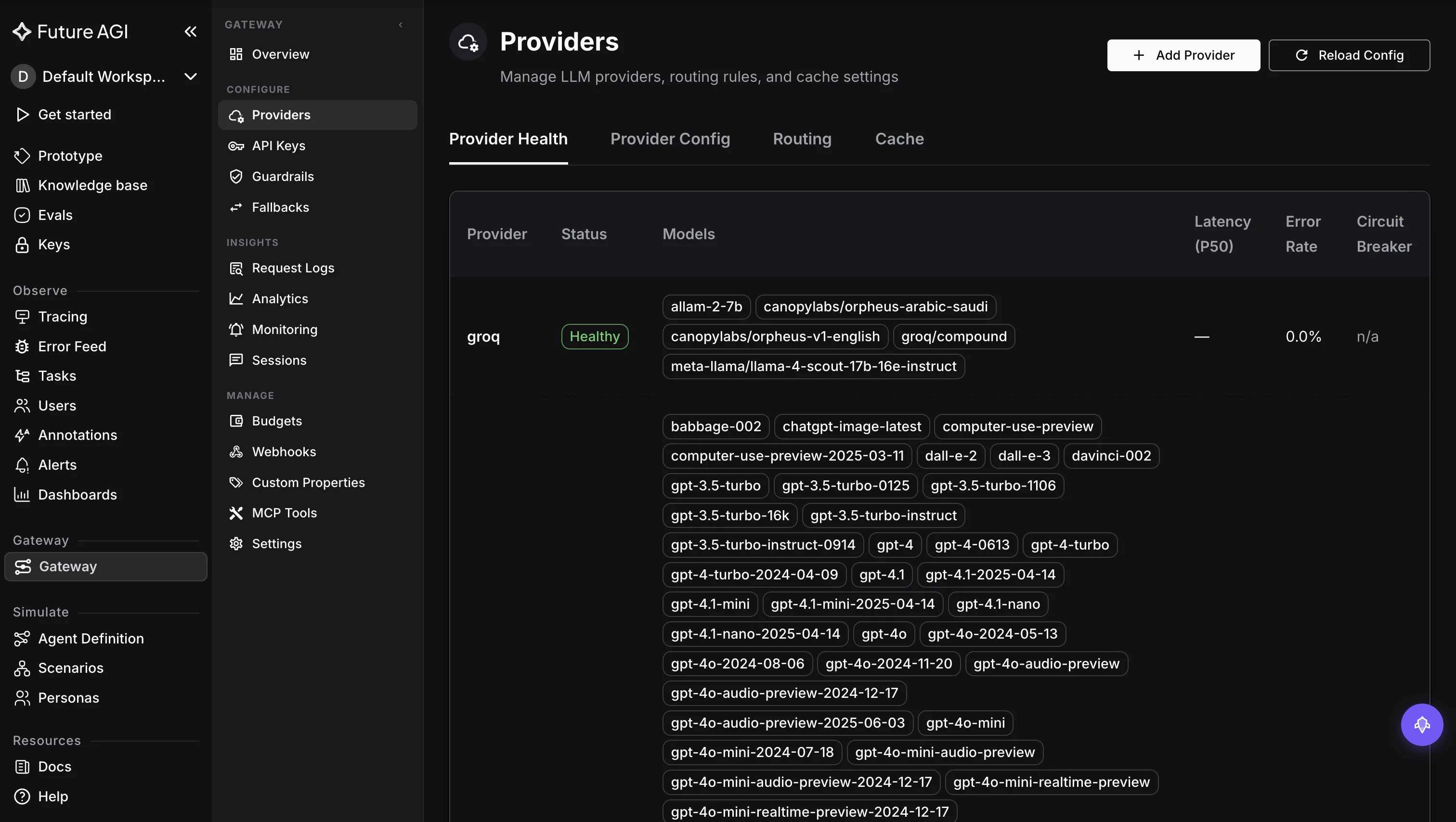The width and height of the screenshot is (1456, 822).
Task: Open Evals checkmark icon
Action: [x=22, y=215]
